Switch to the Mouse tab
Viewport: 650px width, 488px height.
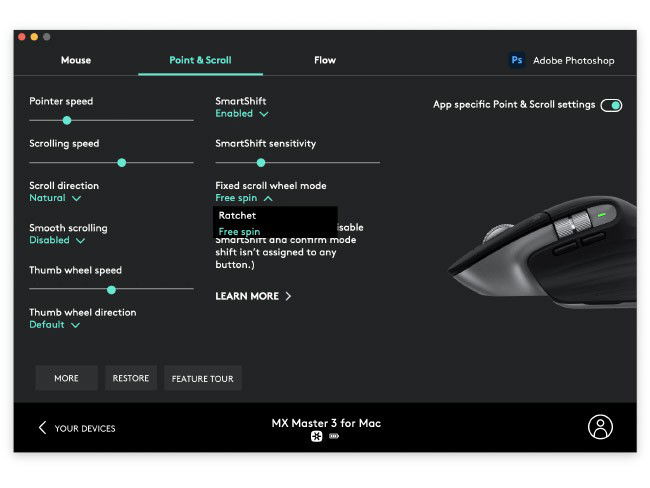point(76,60)
